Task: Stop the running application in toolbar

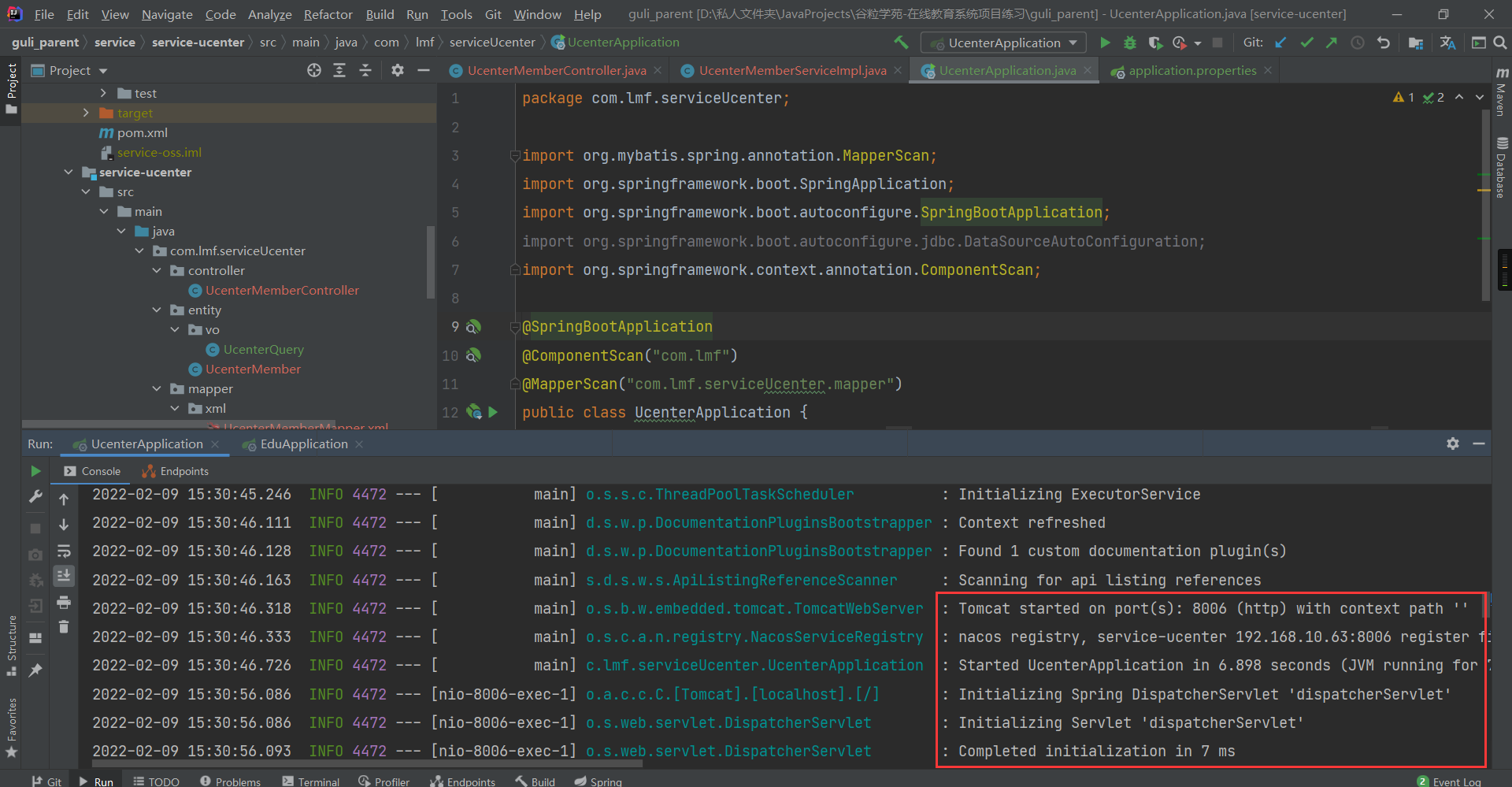Action: (x=1217, y=43)
